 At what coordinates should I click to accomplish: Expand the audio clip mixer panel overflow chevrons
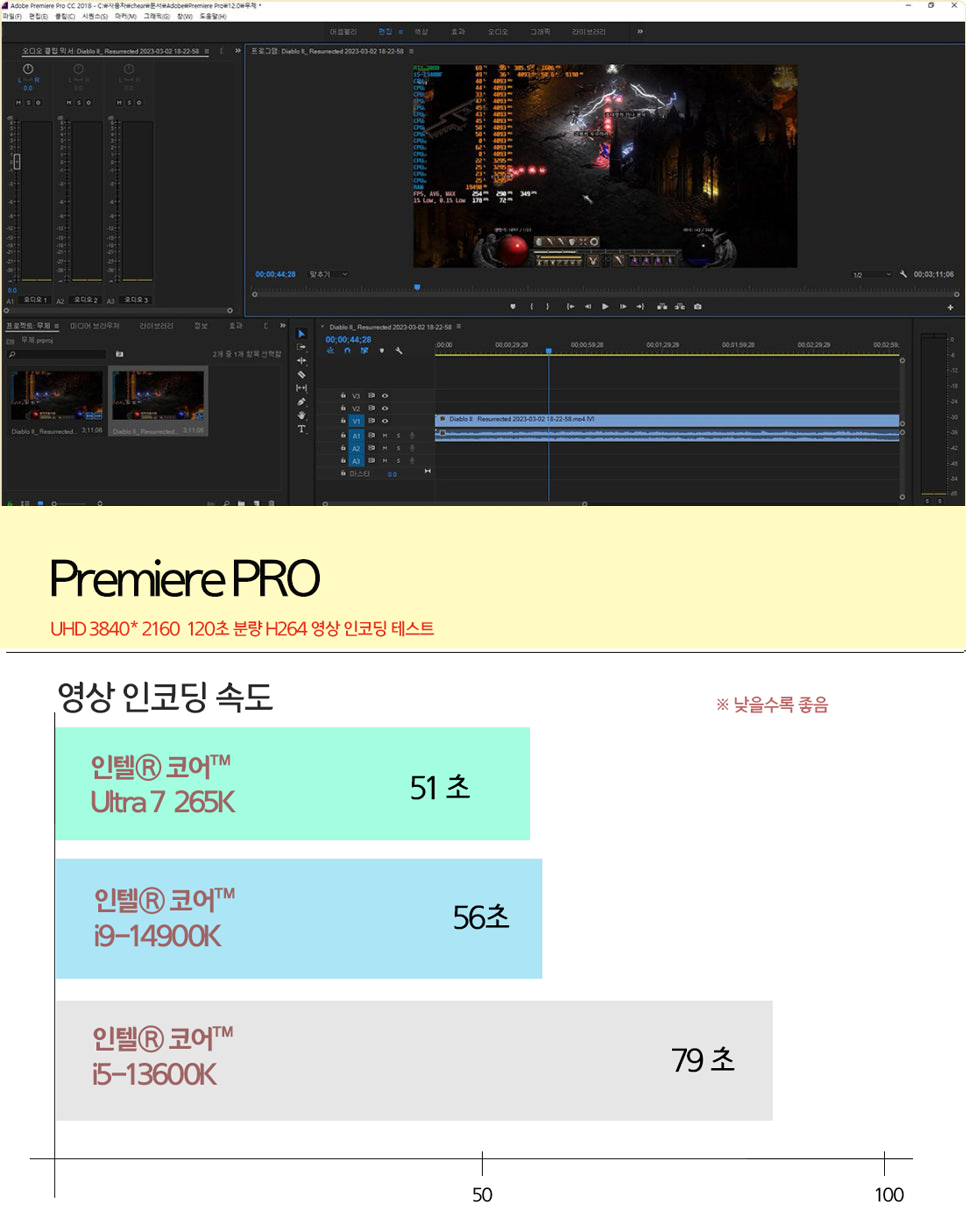pyautogui.click(x=237, y=49)
